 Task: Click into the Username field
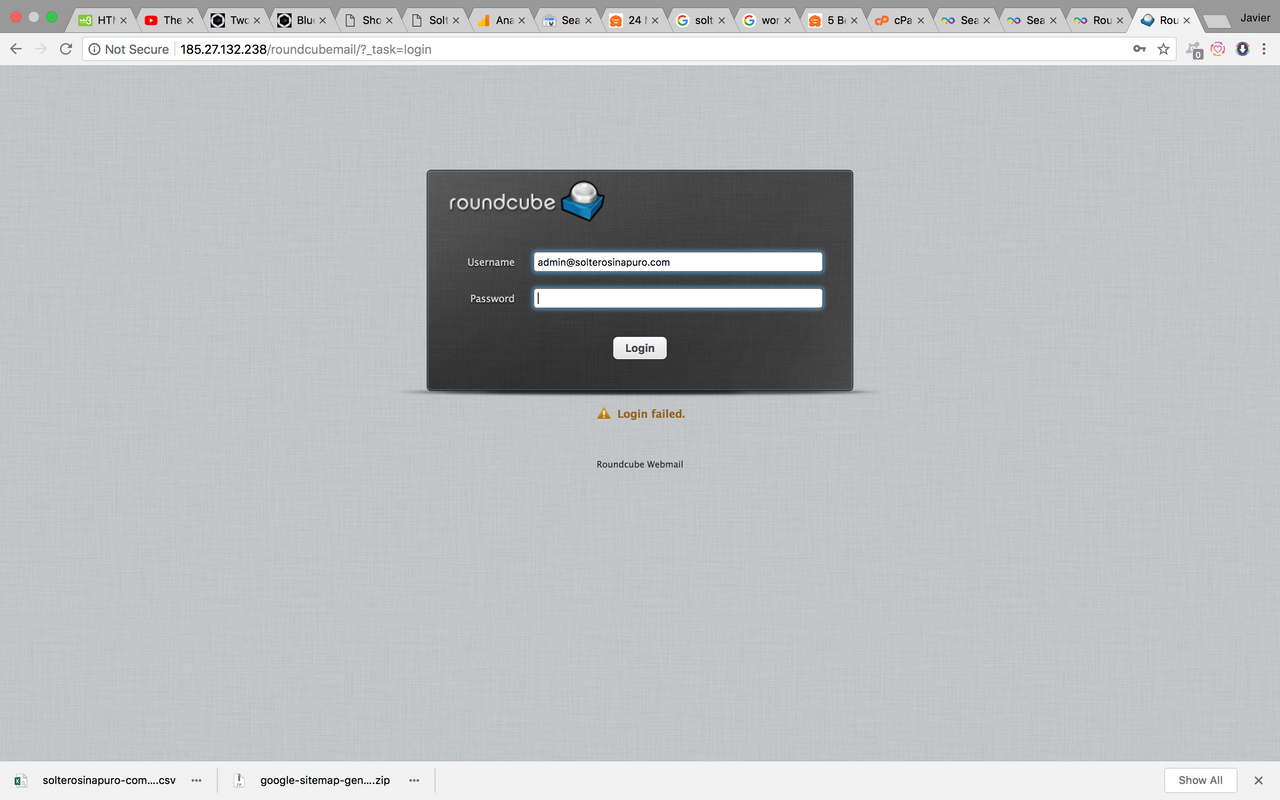678,262
